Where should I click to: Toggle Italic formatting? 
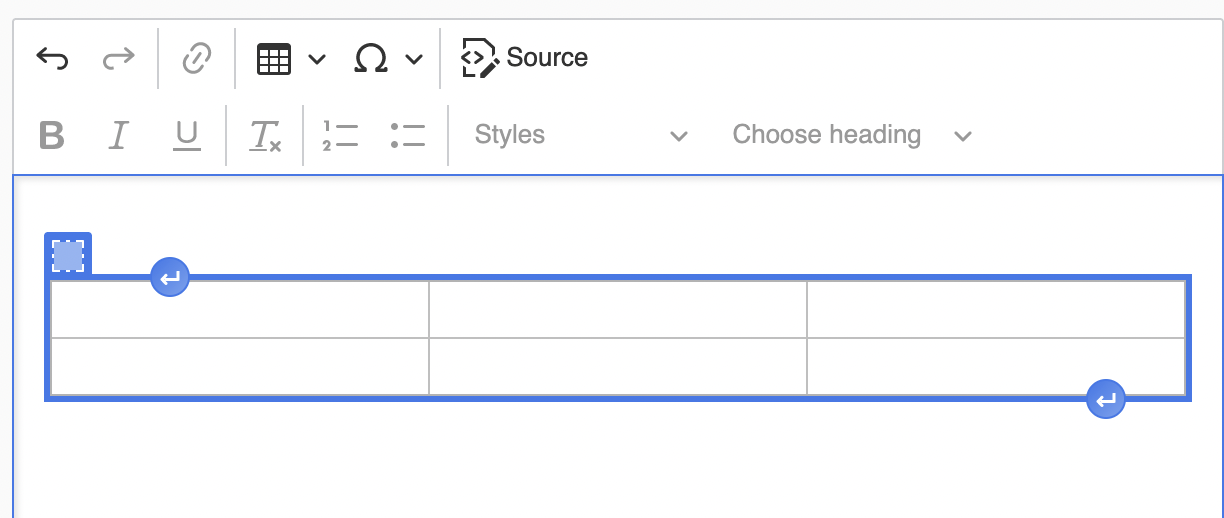(x=119, y=135)
